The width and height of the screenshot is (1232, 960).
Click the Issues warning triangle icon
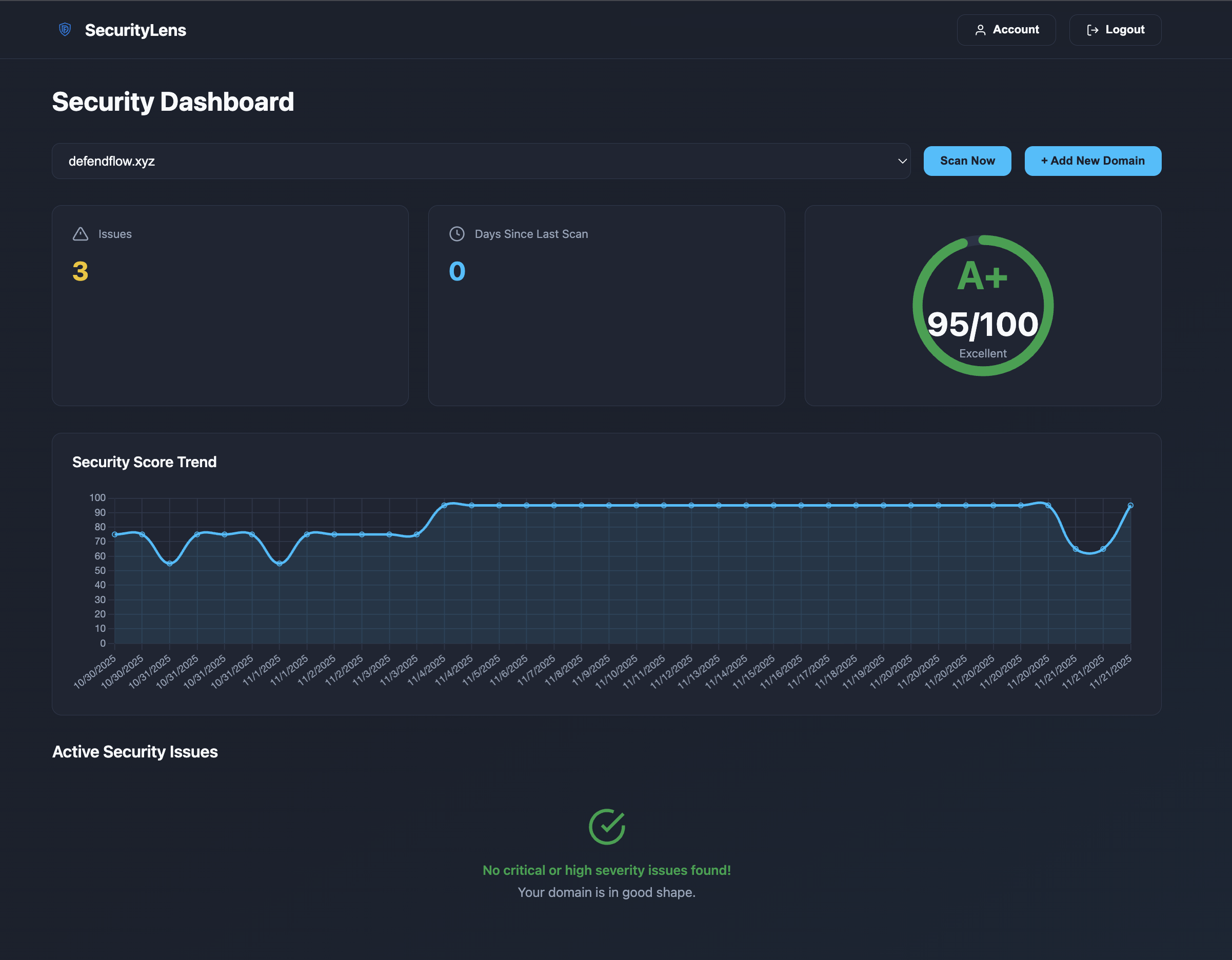pyautogui.click(x=81, y=234)
